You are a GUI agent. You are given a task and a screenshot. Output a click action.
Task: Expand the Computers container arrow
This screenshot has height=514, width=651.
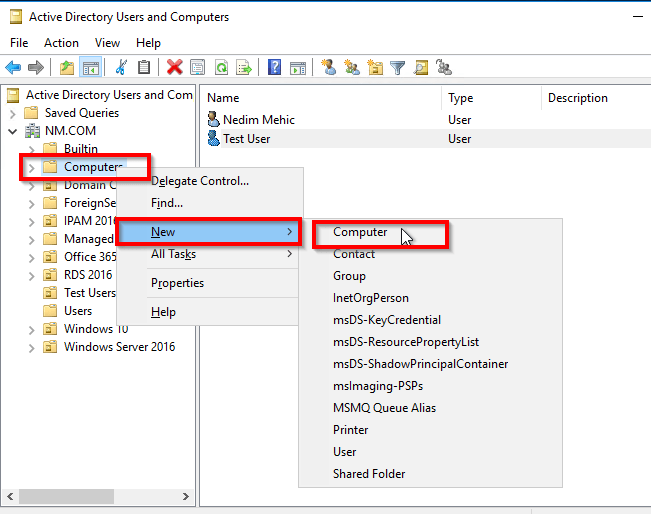[x=32, y=168]
